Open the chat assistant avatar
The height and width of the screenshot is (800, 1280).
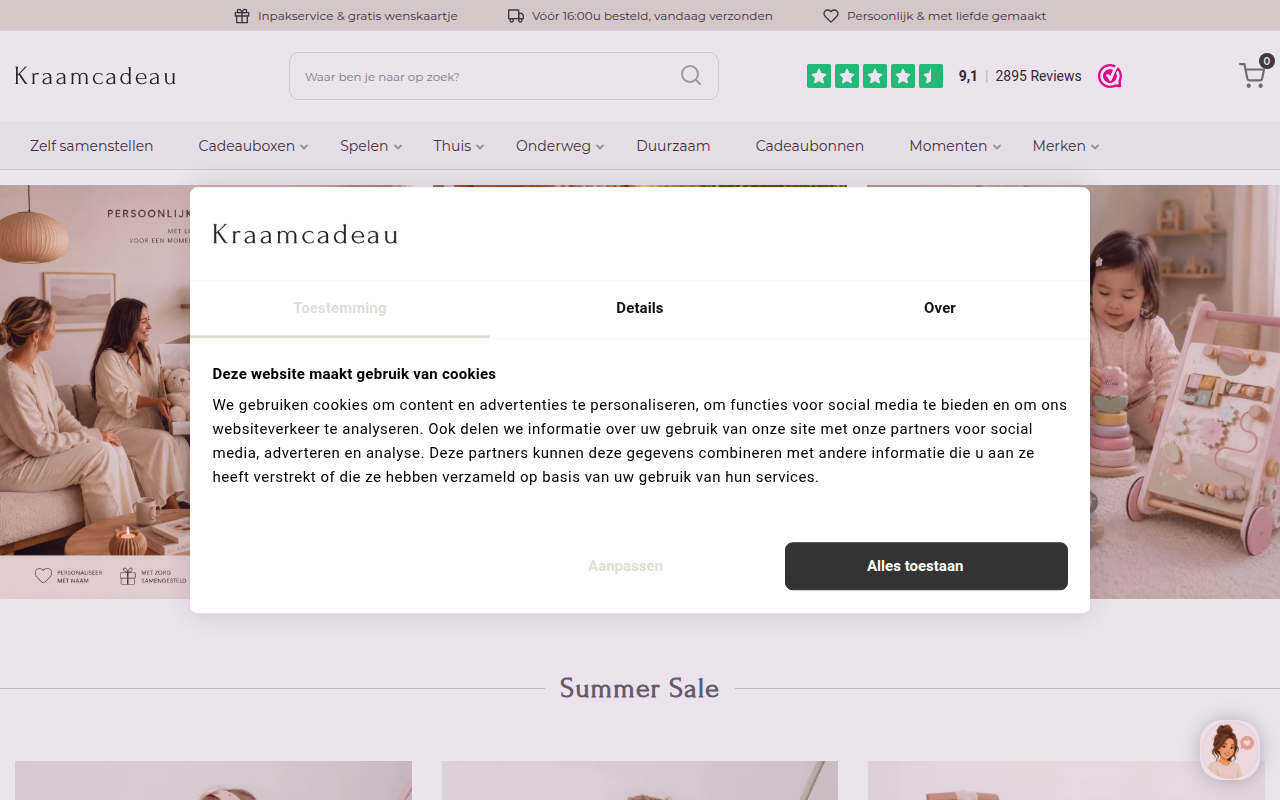click(1230, 750)
